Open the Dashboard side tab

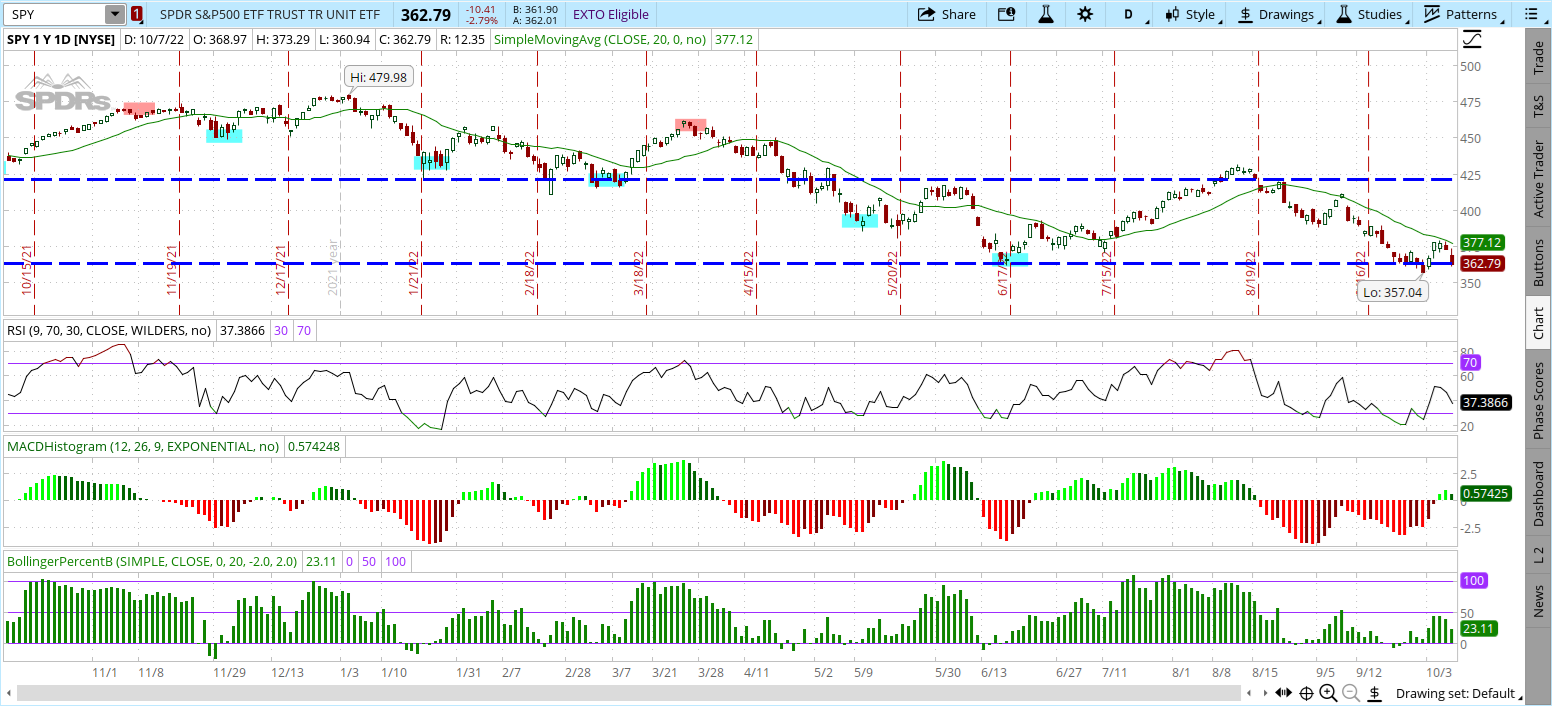tap(1539, 494)
